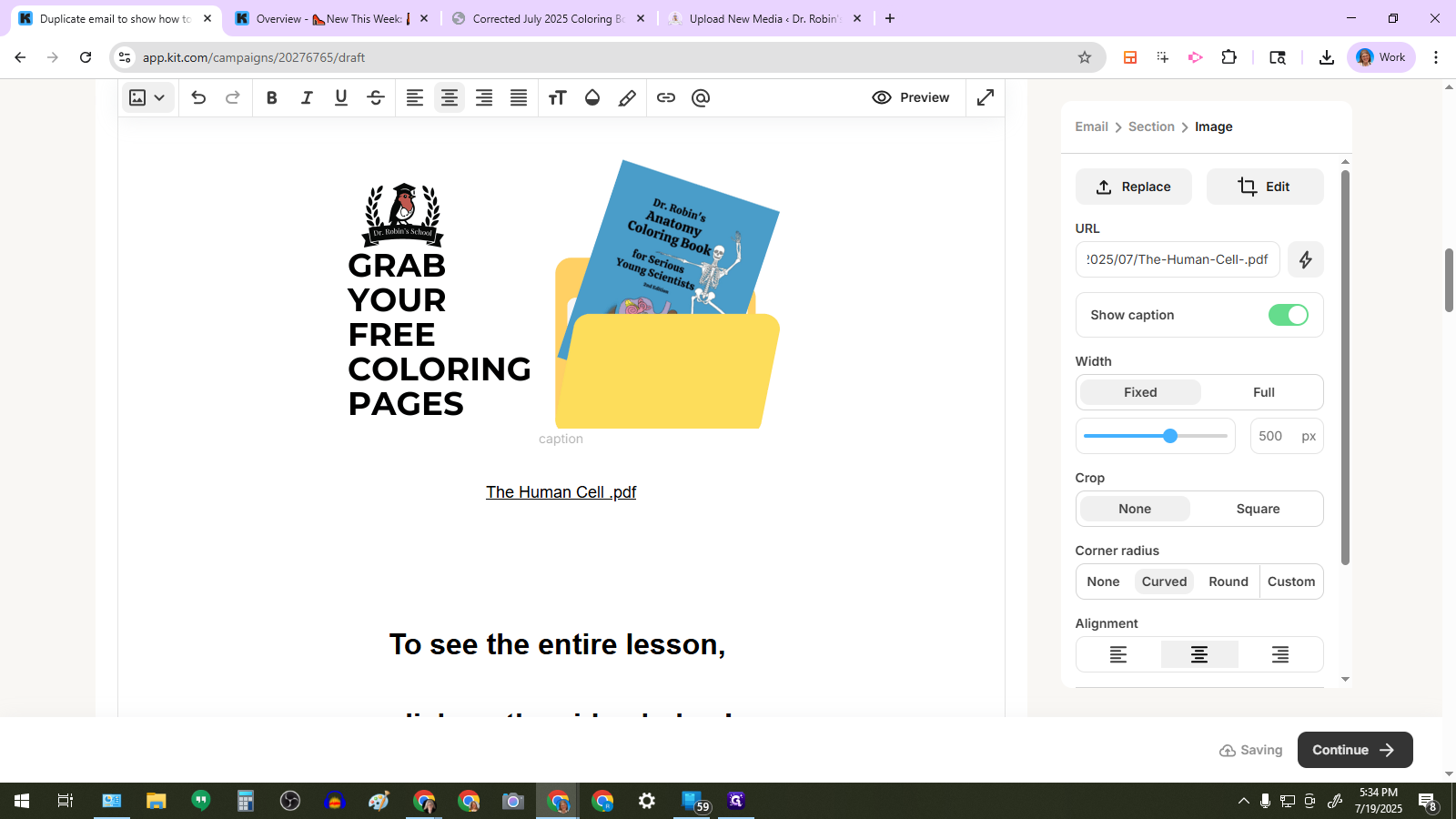This screenshot has height=819, width=1456.
Task: Open The Human Cell .pdf link
Action: tap(561, 492)
